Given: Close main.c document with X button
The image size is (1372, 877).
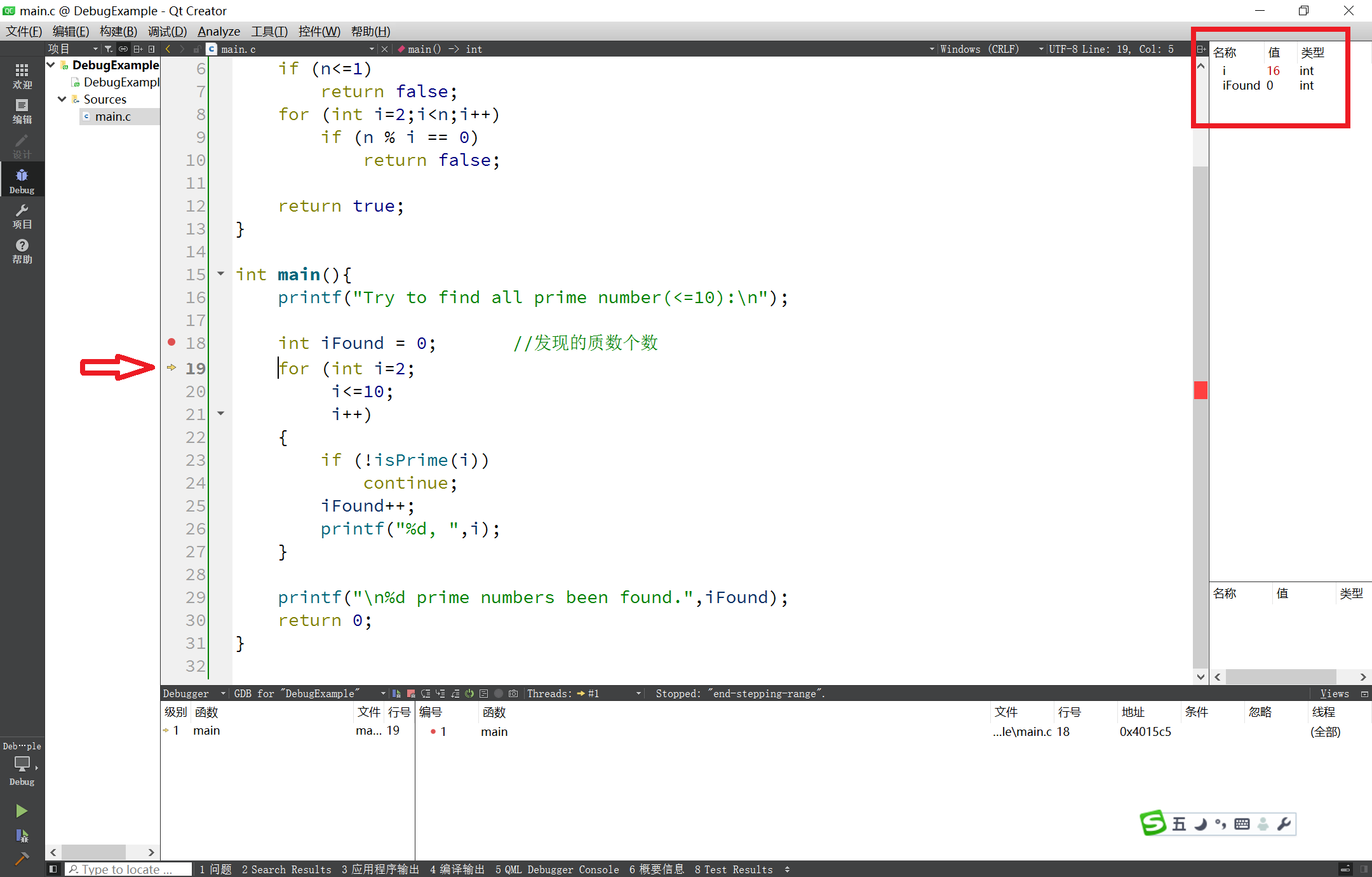Looking at the screenshot, I should 384,49.
